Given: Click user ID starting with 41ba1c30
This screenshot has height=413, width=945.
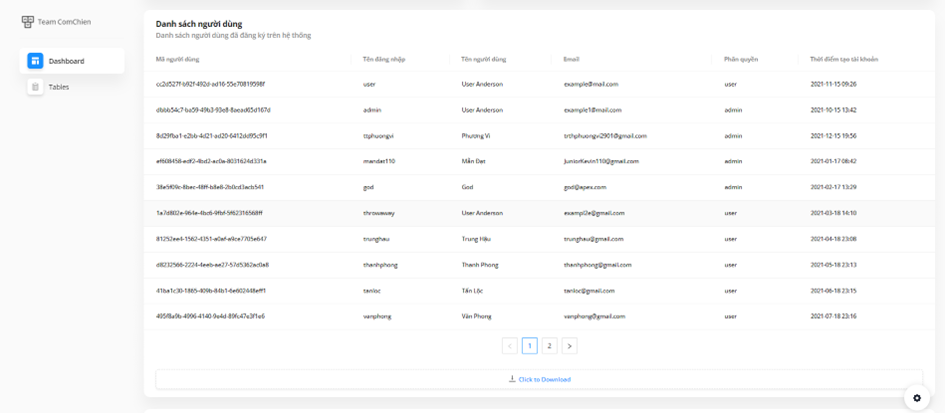Looking at the screenshot, I should tap(211, 291).
